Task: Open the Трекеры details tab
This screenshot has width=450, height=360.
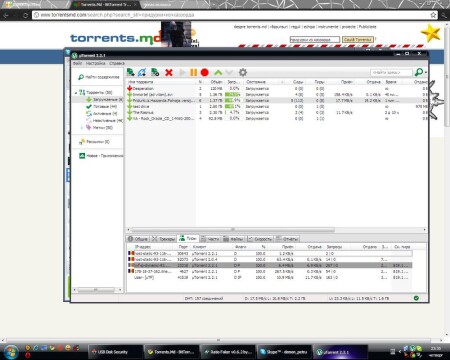Action: pos(163,239)
